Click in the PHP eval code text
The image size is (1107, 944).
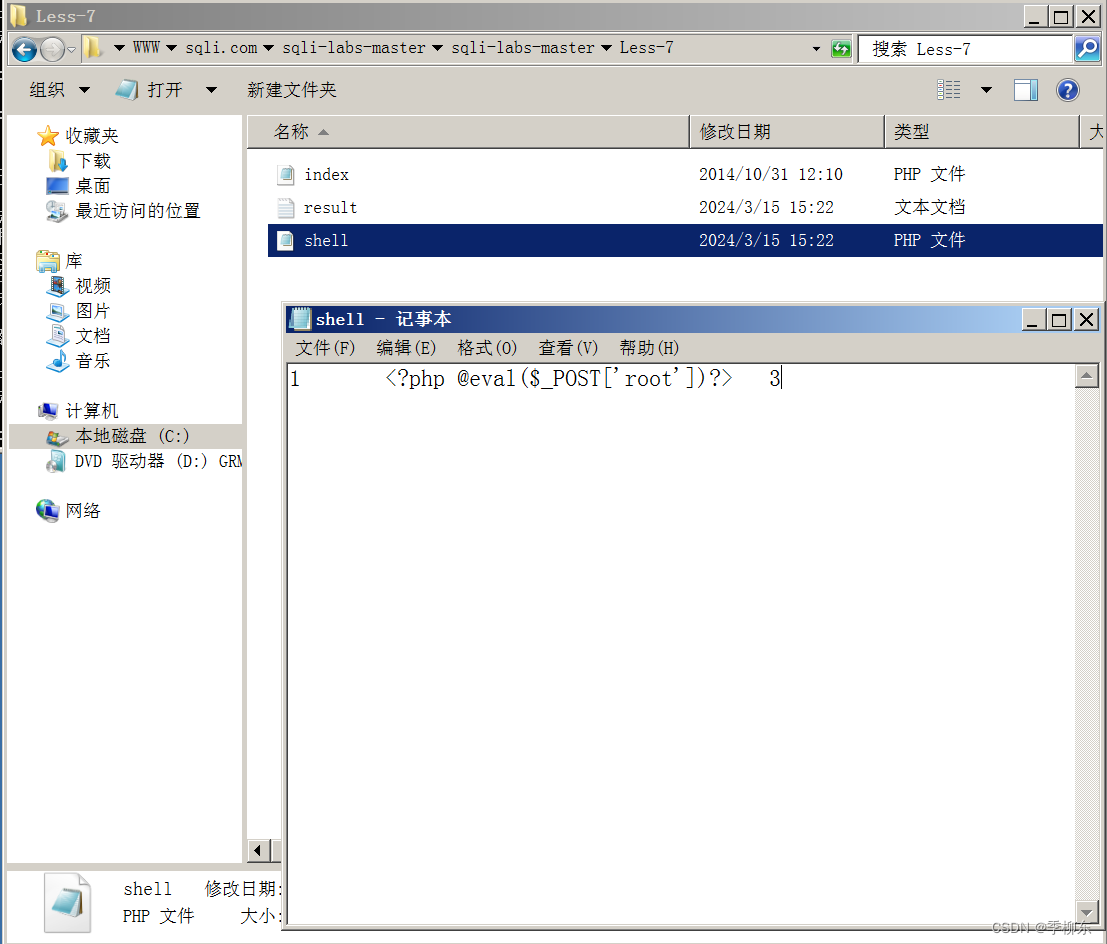coord(558,379)
